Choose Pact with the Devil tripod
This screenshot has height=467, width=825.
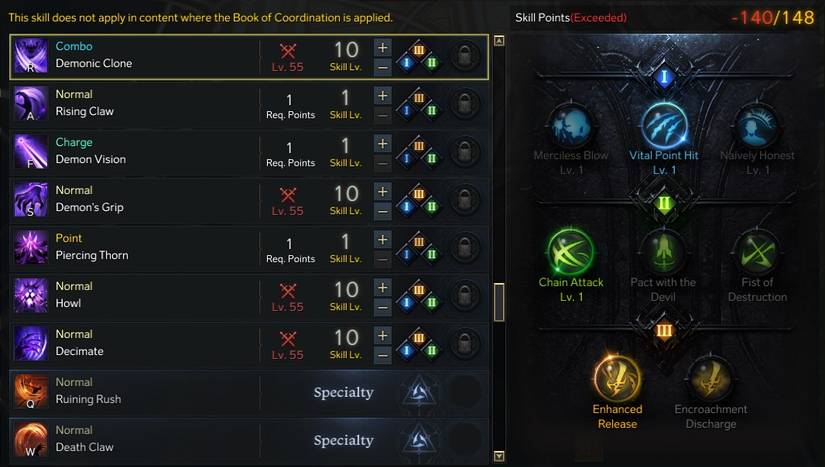[x=662, y=252]
